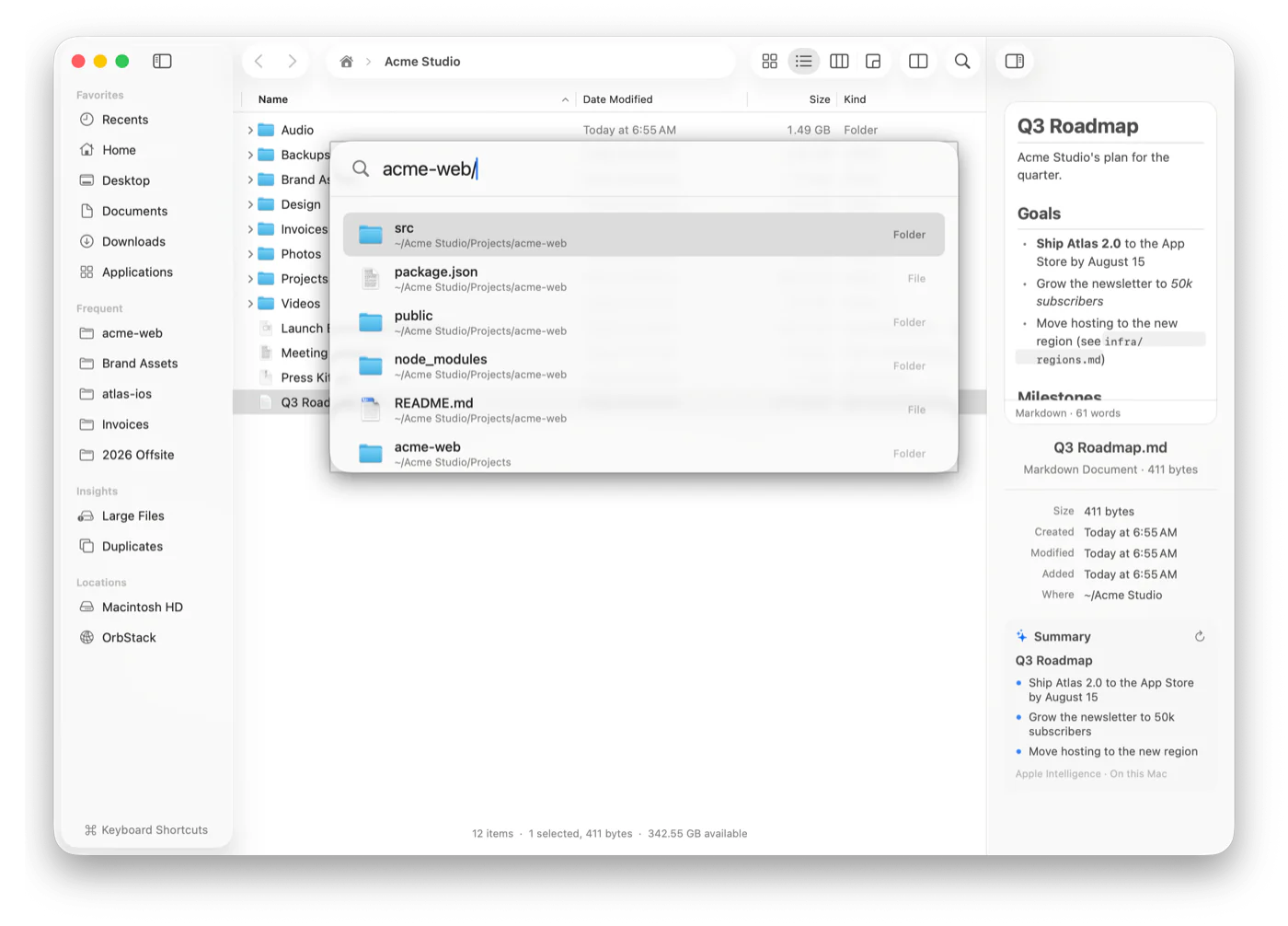Screen dimensions: 1288x926
Task: Click the home icon in path bar
Action: tap(346, 62)
